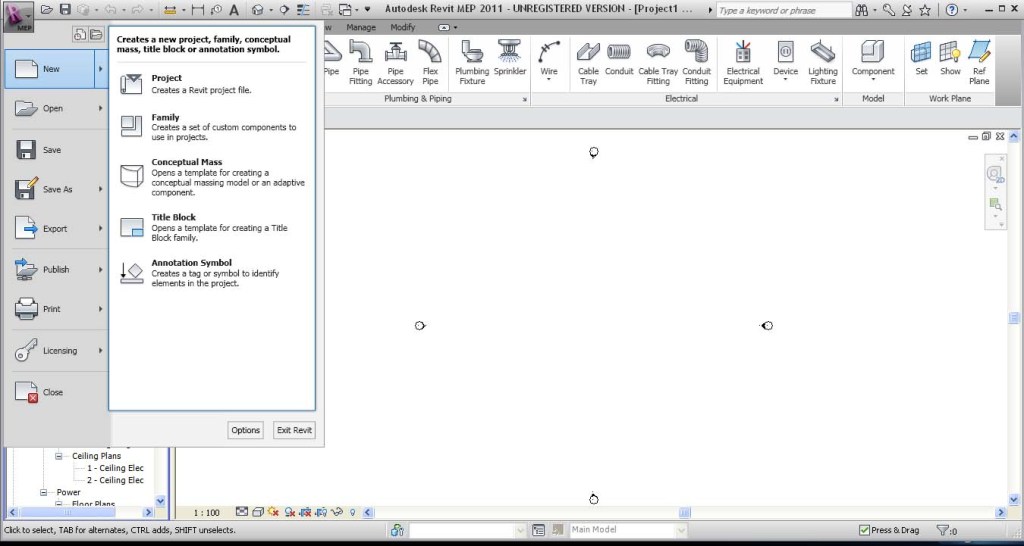Open the Export submenu
Image resolution: width=1024 pixels, height=546 pixels.
[56, 229]
